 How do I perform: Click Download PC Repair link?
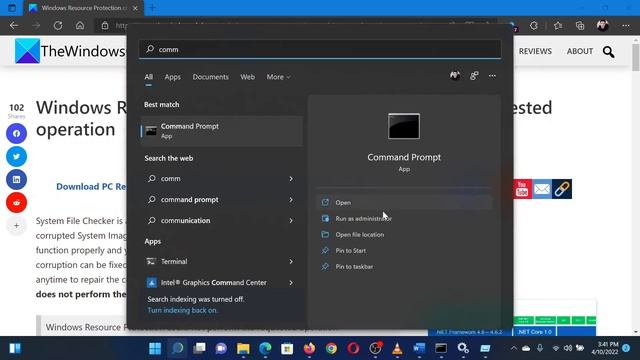[x=91, y=187]
